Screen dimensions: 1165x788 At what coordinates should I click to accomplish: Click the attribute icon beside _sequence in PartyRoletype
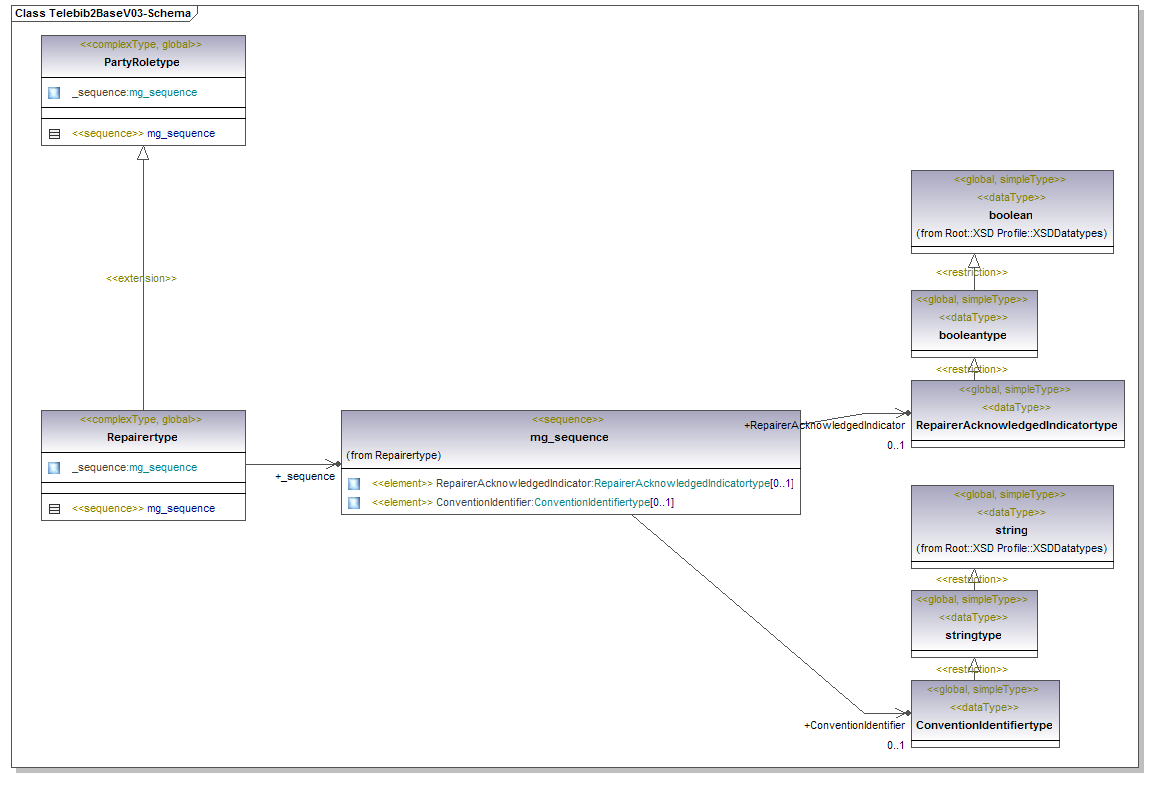tap(54, 92)
